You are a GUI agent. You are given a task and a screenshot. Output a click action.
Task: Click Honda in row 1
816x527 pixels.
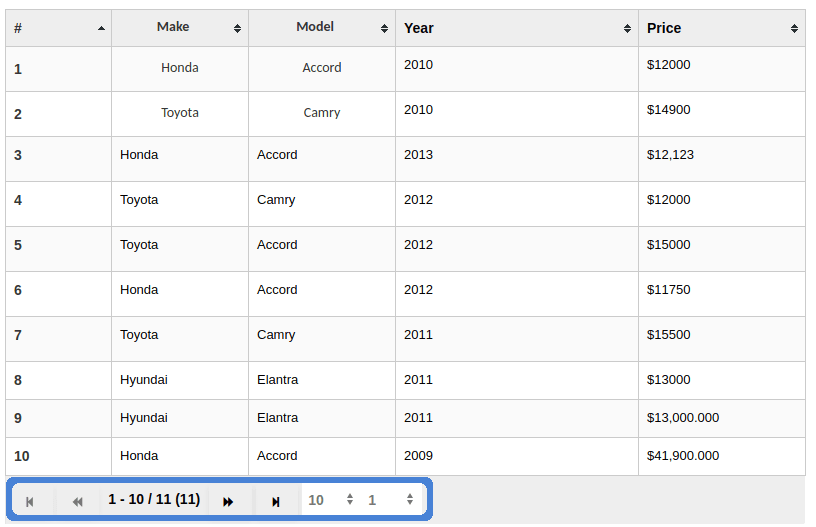(180, 68)
